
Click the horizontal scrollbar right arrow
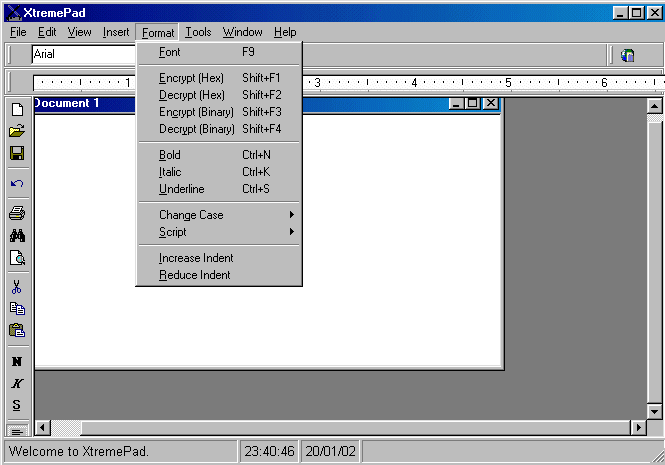[x=638, y=427]
